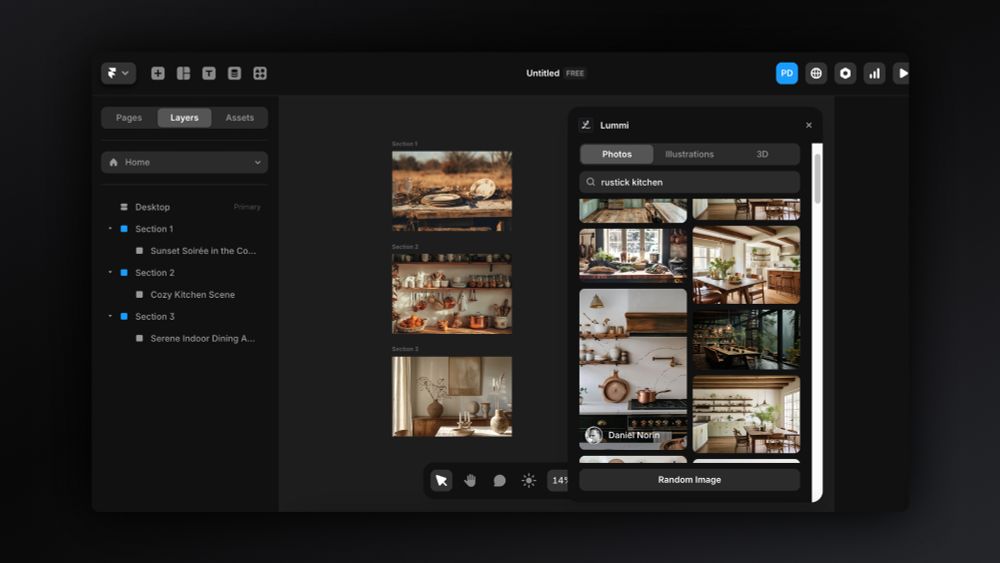Image resolution: width=1000 pixels, height=563 pixels.
Task: Collapse the Section 2 layer arrow
Action: coord(110,272)
